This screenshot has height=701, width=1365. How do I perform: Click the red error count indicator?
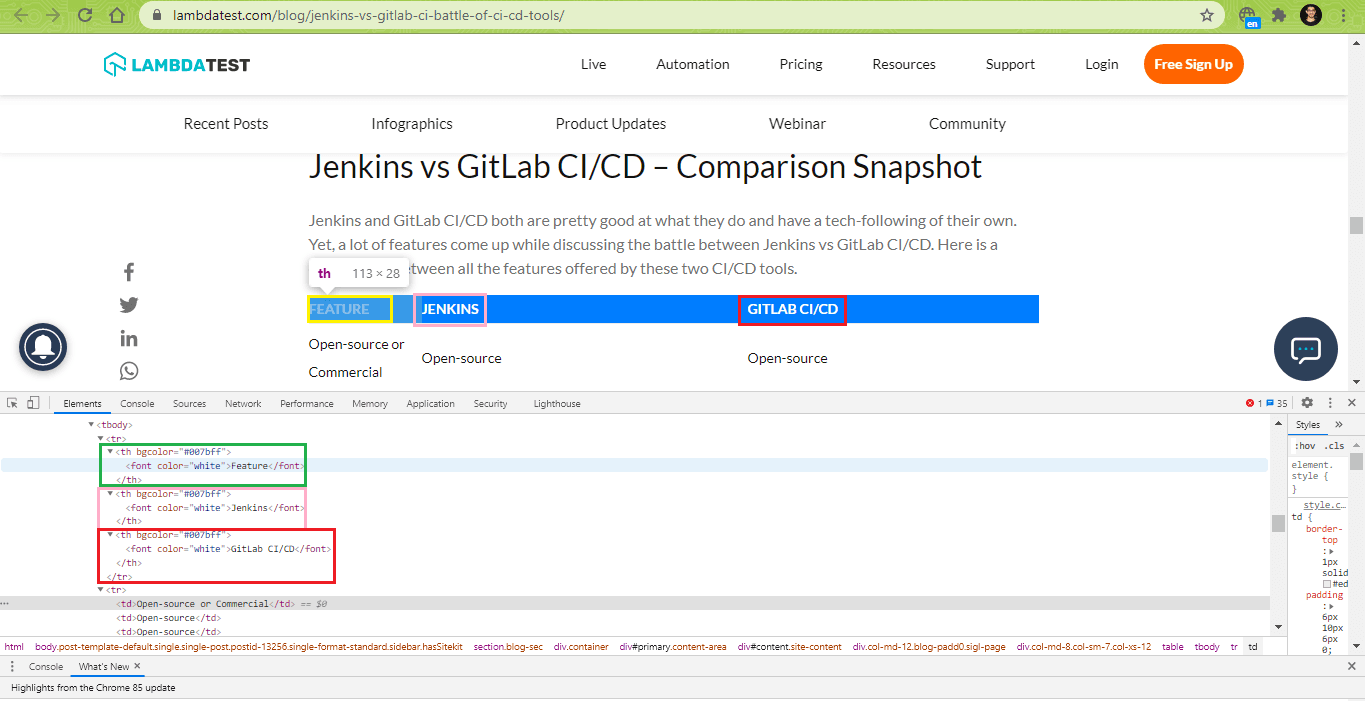click(x=1254, y=403)
